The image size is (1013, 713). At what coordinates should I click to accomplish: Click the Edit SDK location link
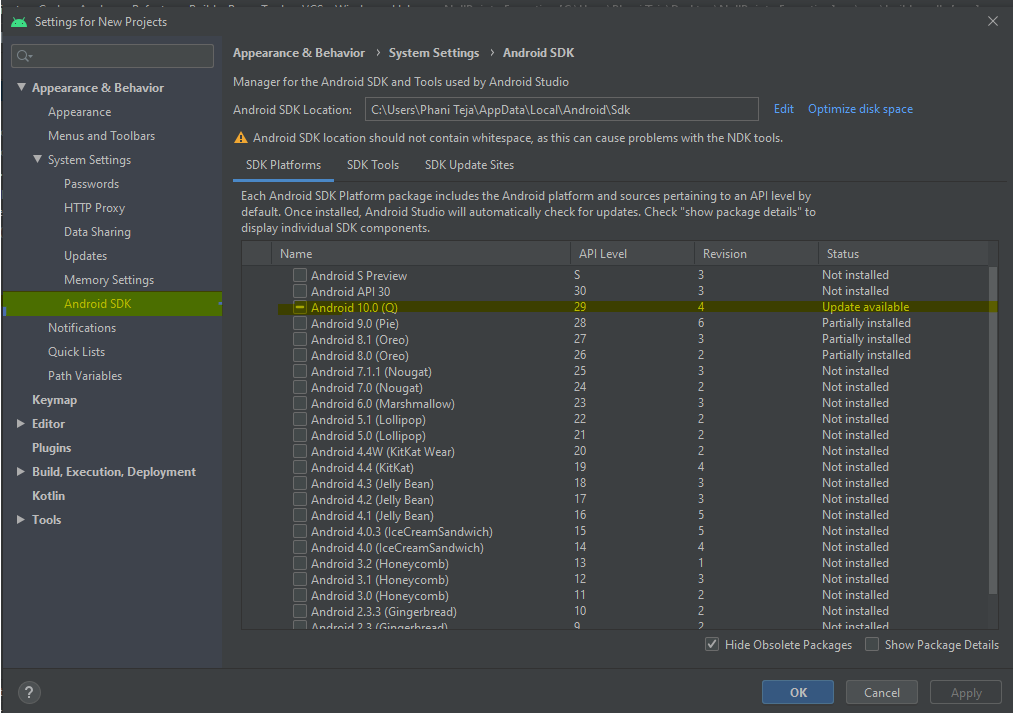coord(784,109)
